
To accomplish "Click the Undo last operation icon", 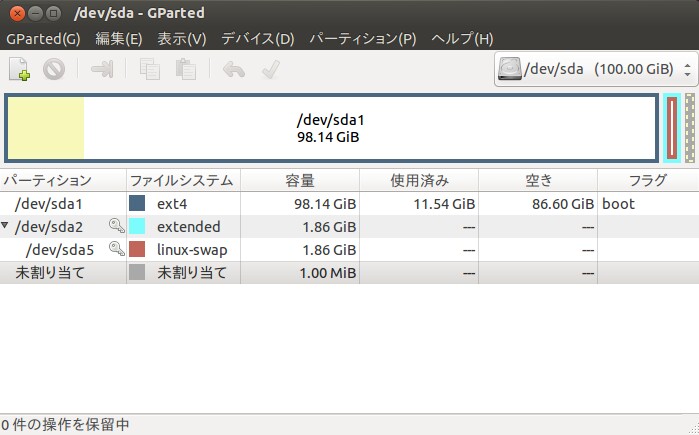I will [x=234, y=69].
